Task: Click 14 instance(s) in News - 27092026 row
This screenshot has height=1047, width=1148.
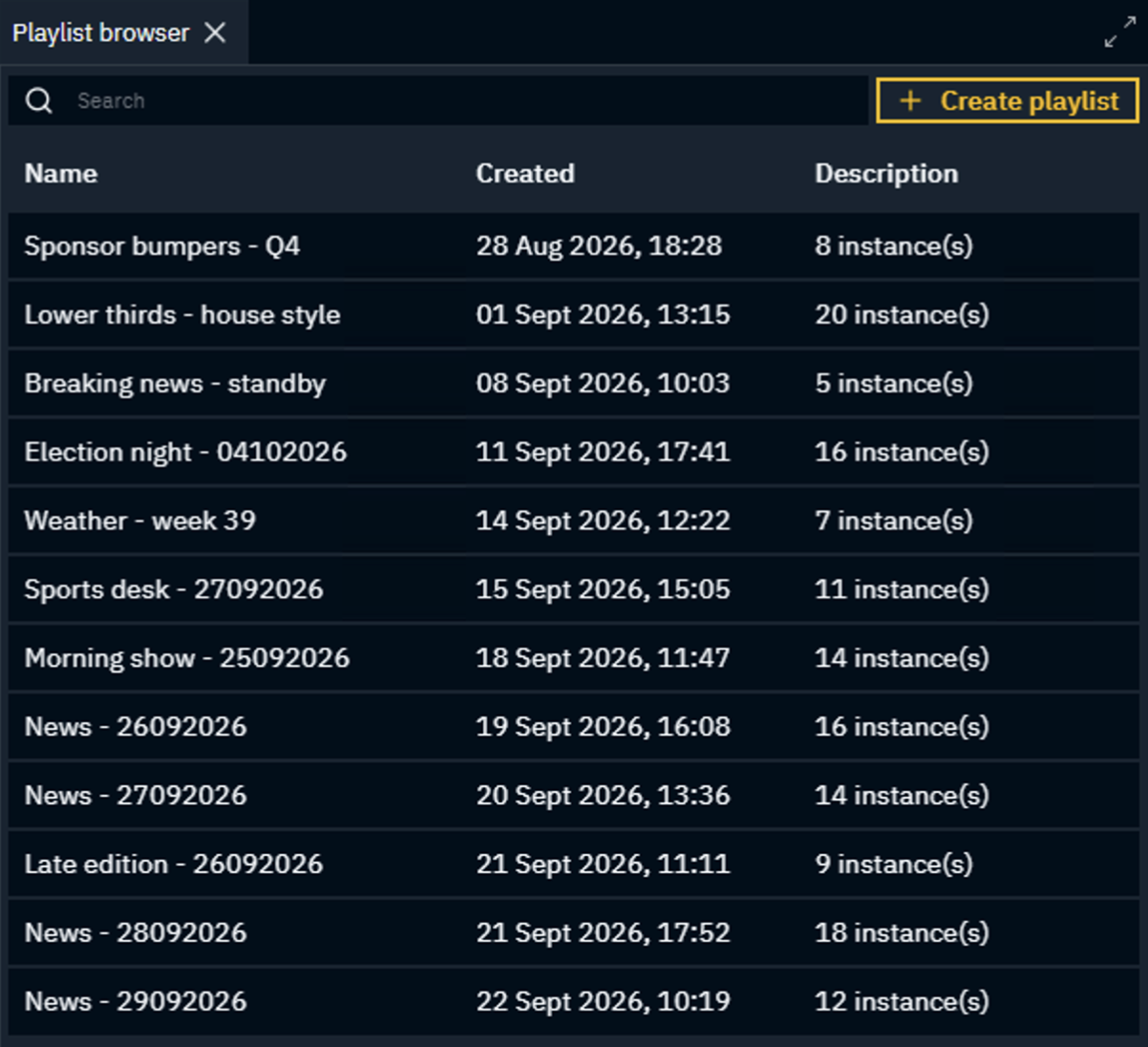Action: click(902, 796)
